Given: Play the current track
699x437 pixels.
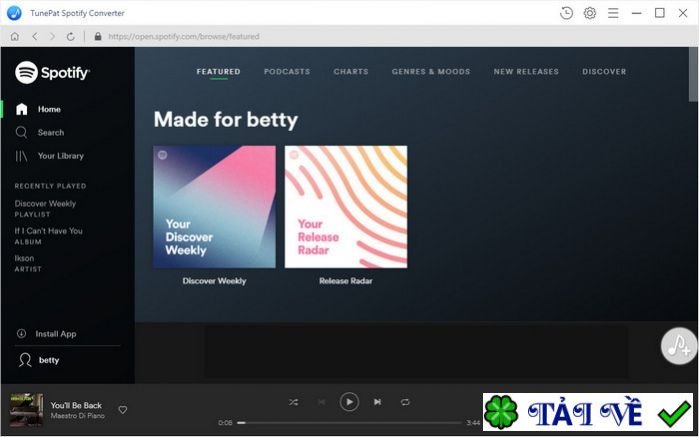Looking at the screenshot, I should pyautogui.click(x=349, y=402).
